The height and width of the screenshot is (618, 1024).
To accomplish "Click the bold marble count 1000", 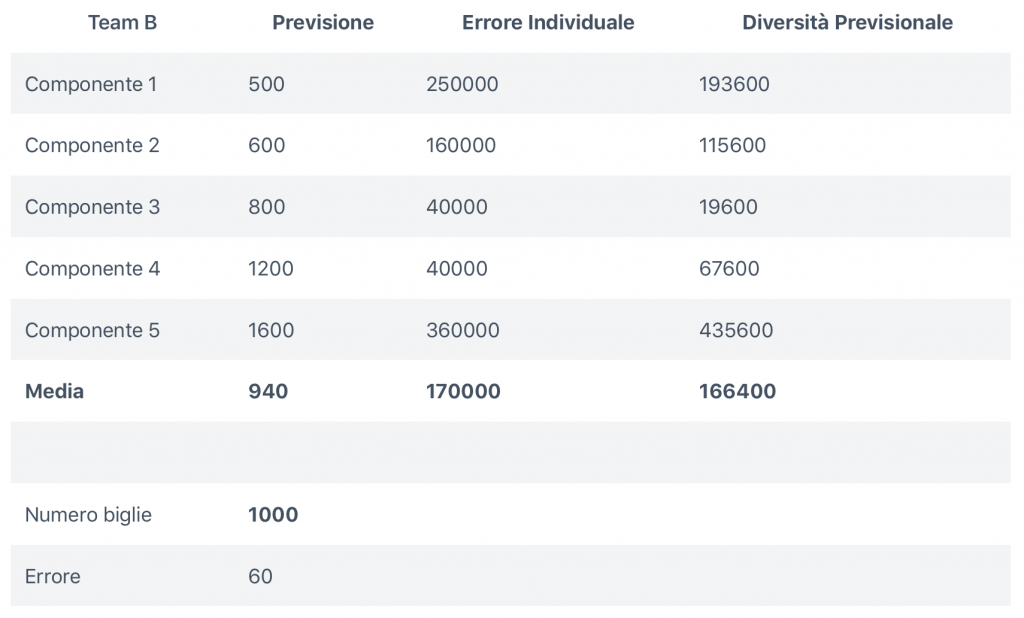I will tap(273, 515).
